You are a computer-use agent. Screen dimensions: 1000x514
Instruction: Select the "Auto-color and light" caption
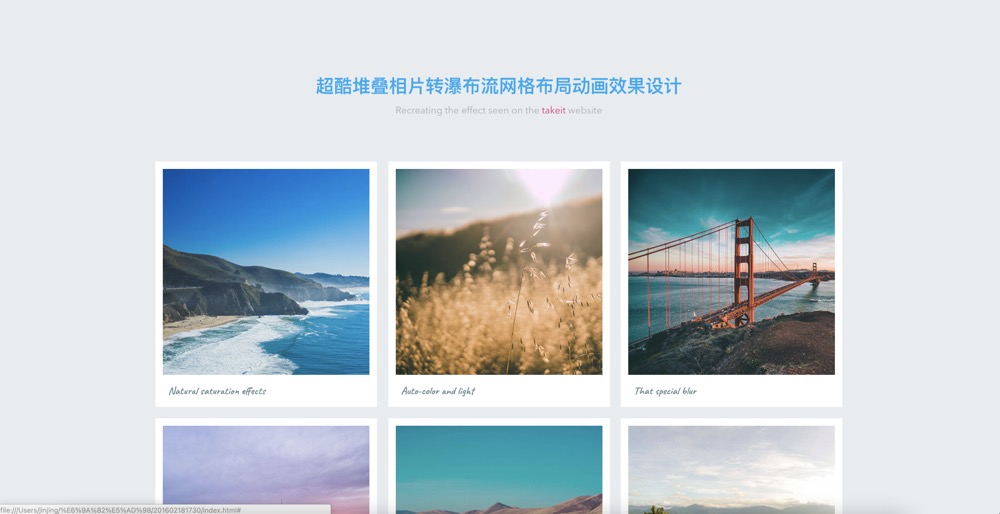pos(438,391)
